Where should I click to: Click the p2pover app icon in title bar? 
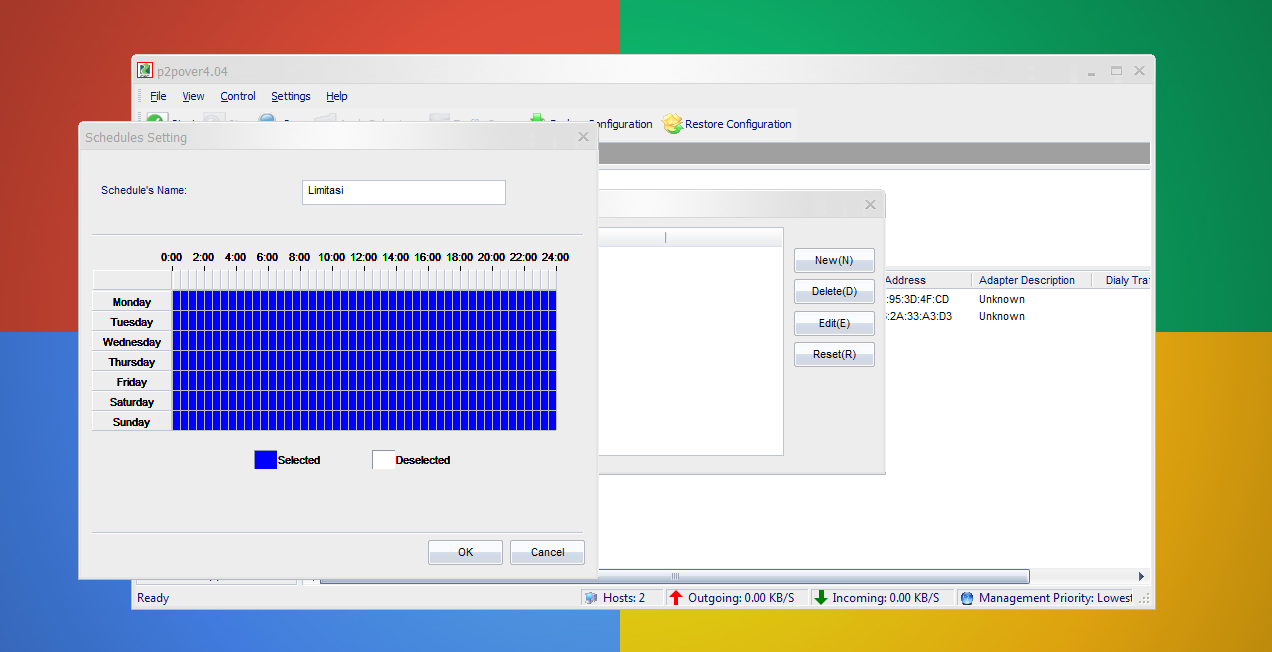point(145,70)
